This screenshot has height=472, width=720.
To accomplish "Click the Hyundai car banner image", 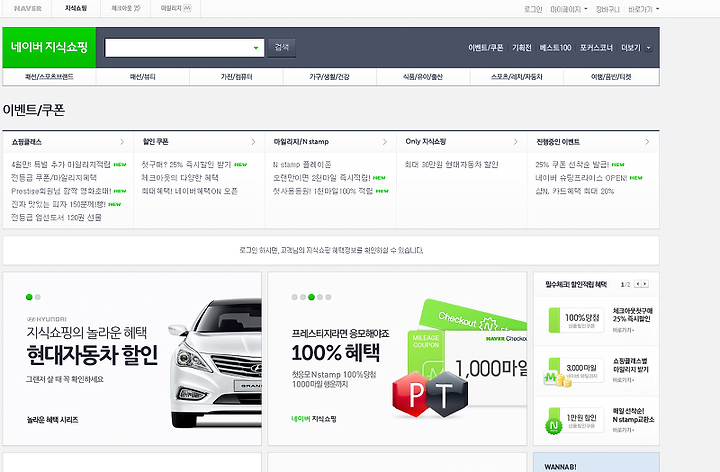I will tap(215, 363).
